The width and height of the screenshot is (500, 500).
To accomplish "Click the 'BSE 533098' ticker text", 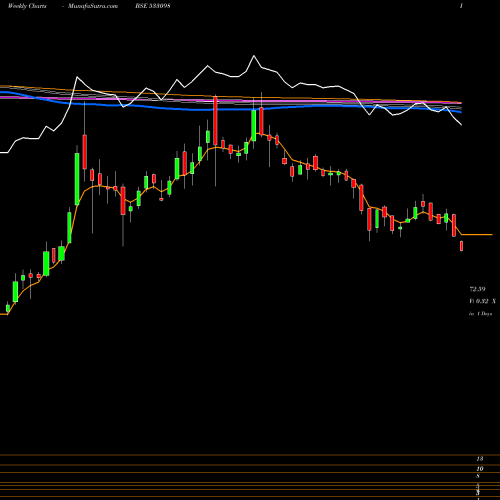I will (x=153, y=6).
